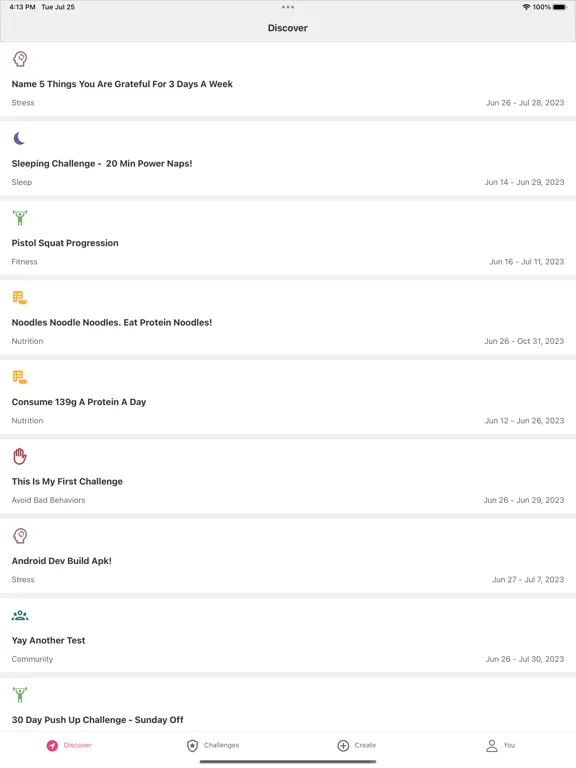Viewport: 576px width, 768px height.
Task: Click weightlifter icon above 30 Day Push Up
Action: tap(20, 695)
